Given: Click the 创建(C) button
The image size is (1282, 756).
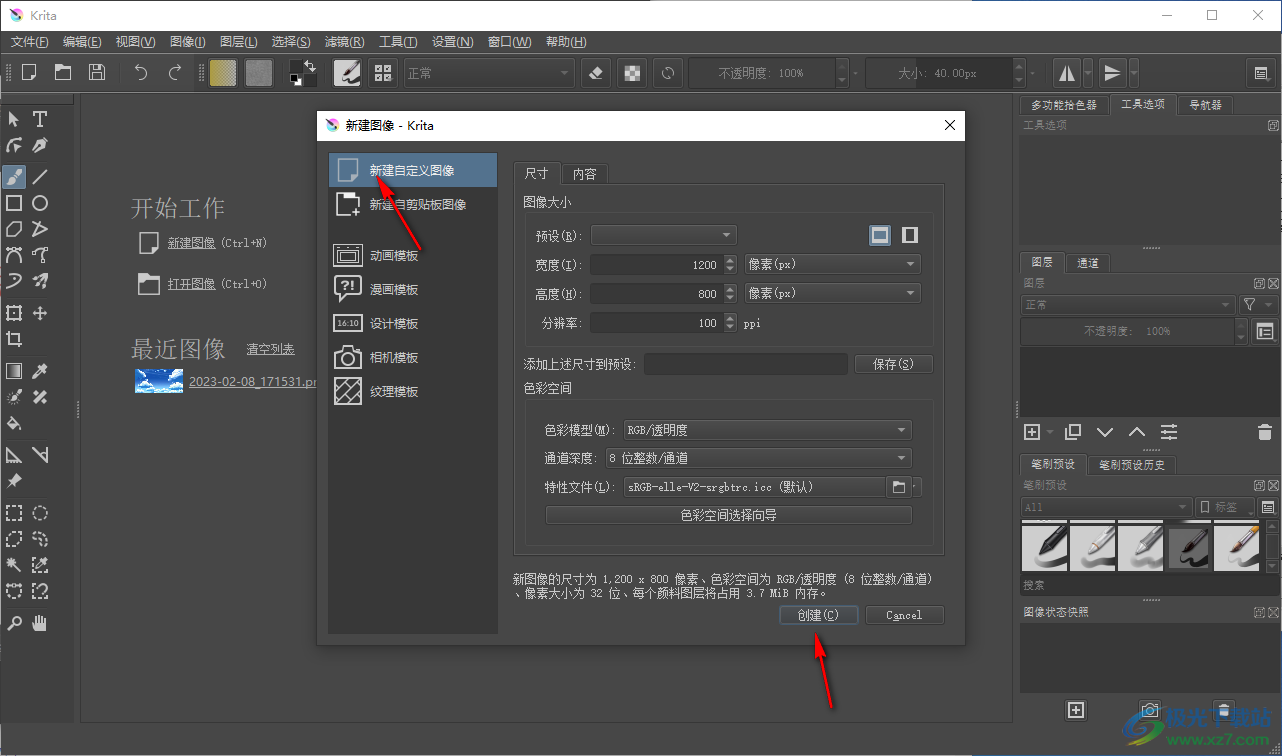Looking at the screenshot, I should (818, 615).
